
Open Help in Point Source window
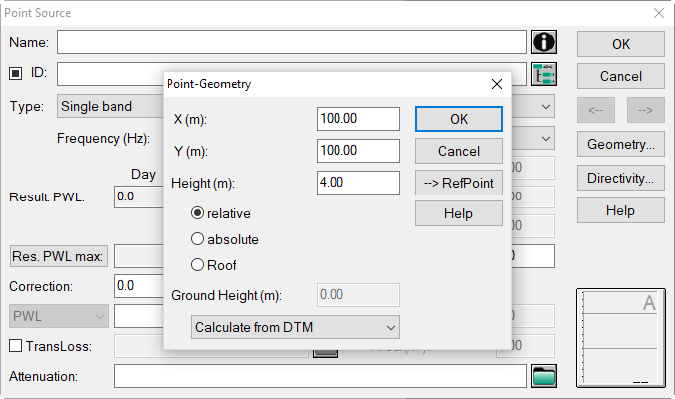tap(621, 210)
